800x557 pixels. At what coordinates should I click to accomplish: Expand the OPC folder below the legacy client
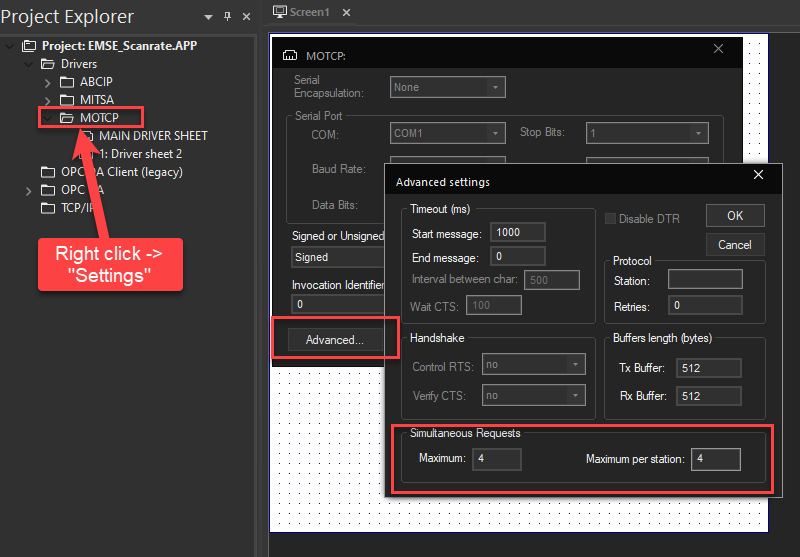pyautogui.click(x=29, y=191)
